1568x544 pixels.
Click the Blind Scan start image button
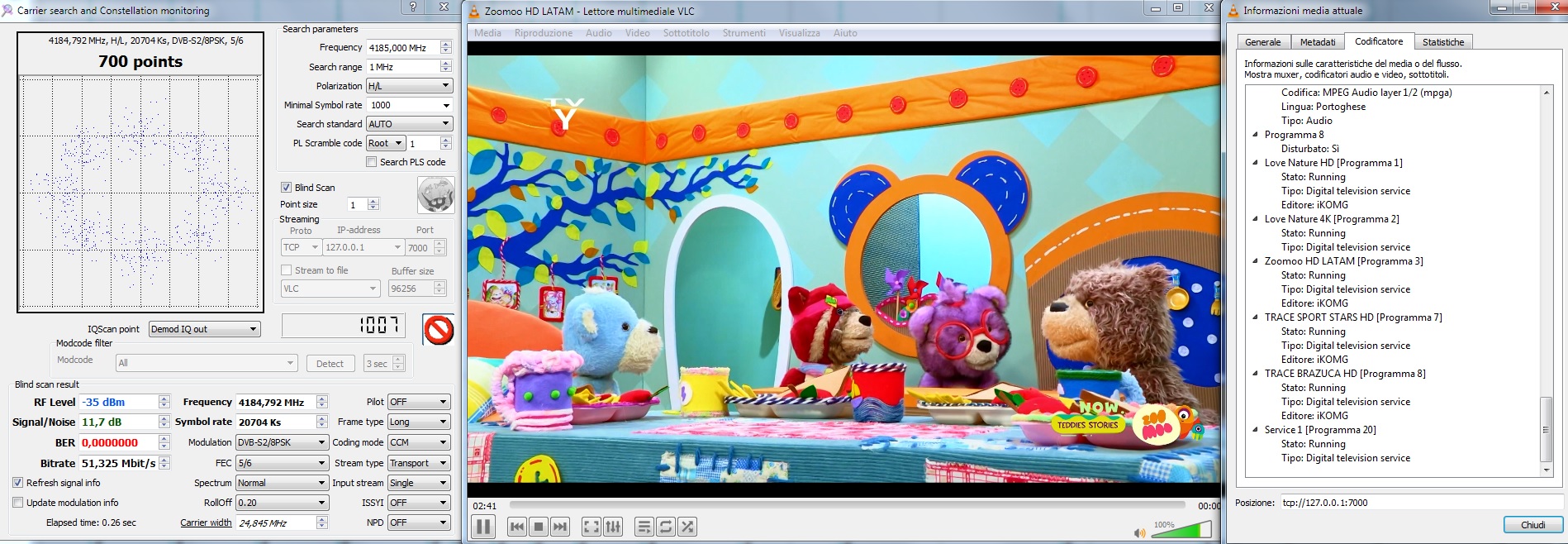coord(436,197)
